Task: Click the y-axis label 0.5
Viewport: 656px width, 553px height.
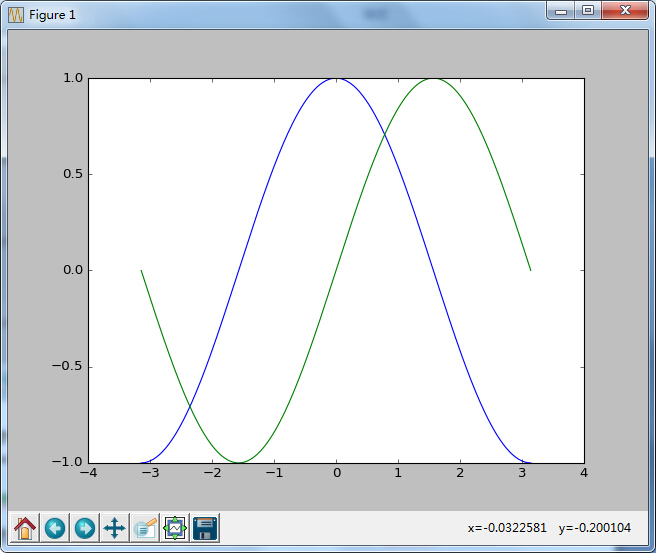Action: [73, 174]
